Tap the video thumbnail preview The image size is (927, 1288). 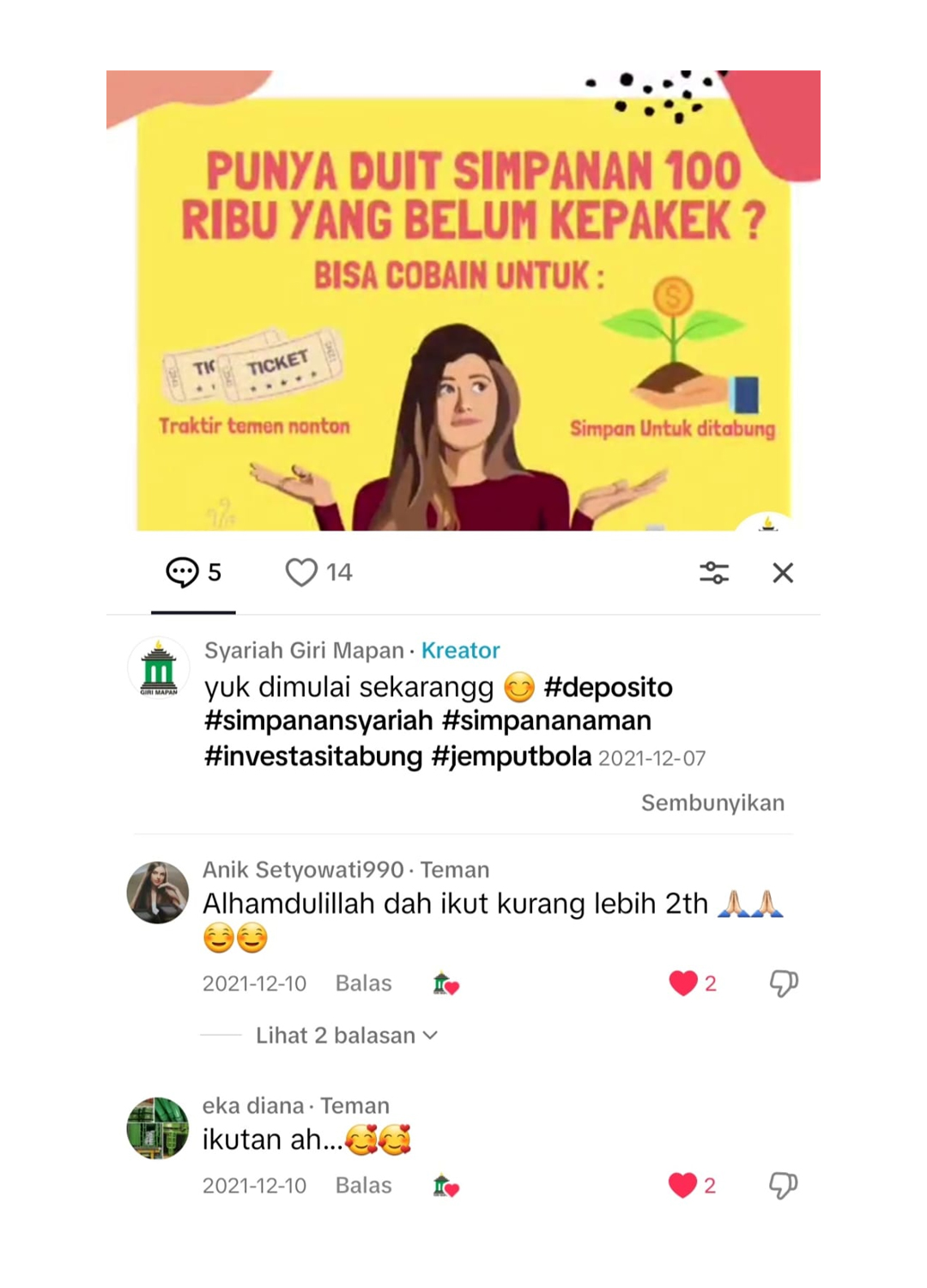(463, 301)
